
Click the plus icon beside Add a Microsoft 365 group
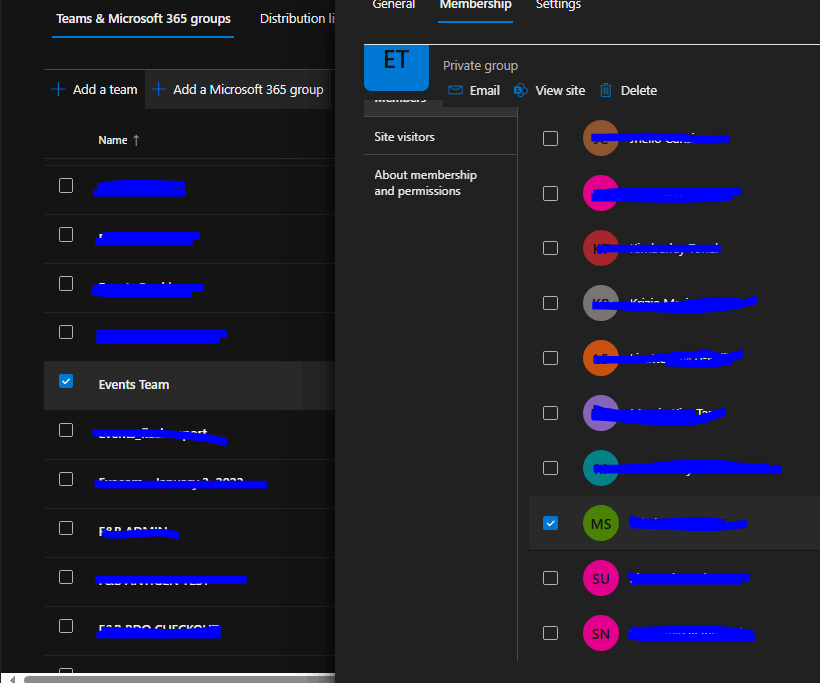pyautogui.click(x=158, y=89)
